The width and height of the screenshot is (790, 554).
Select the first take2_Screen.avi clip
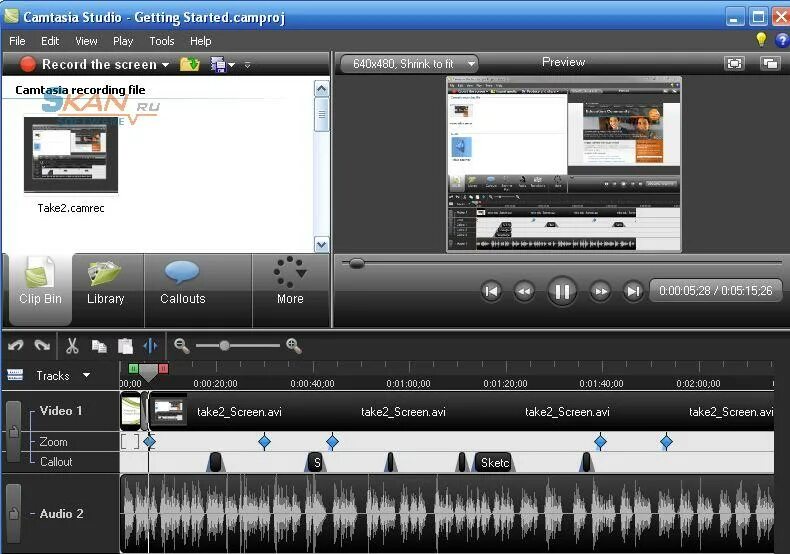coord(239,412)
